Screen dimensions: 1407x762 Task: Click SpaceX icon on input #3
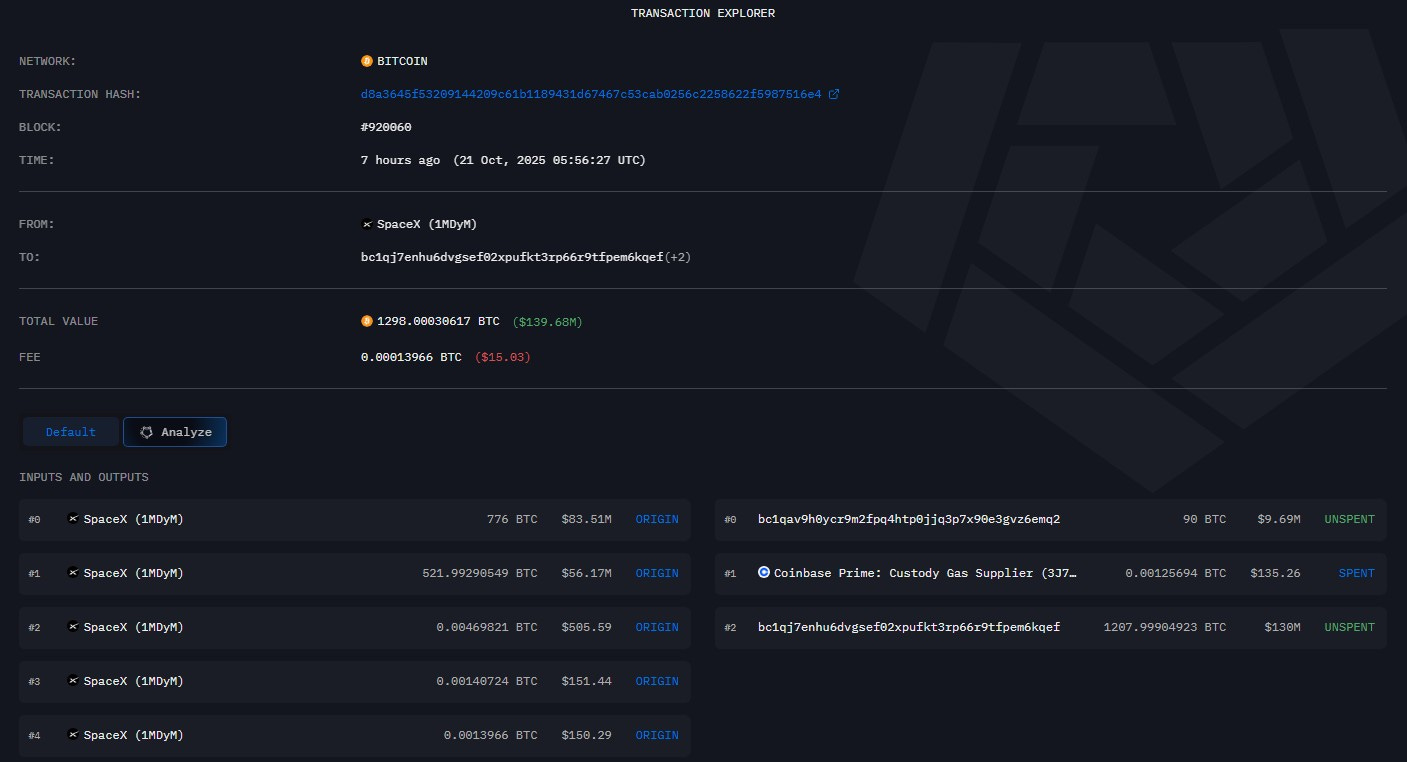[73, 681]
